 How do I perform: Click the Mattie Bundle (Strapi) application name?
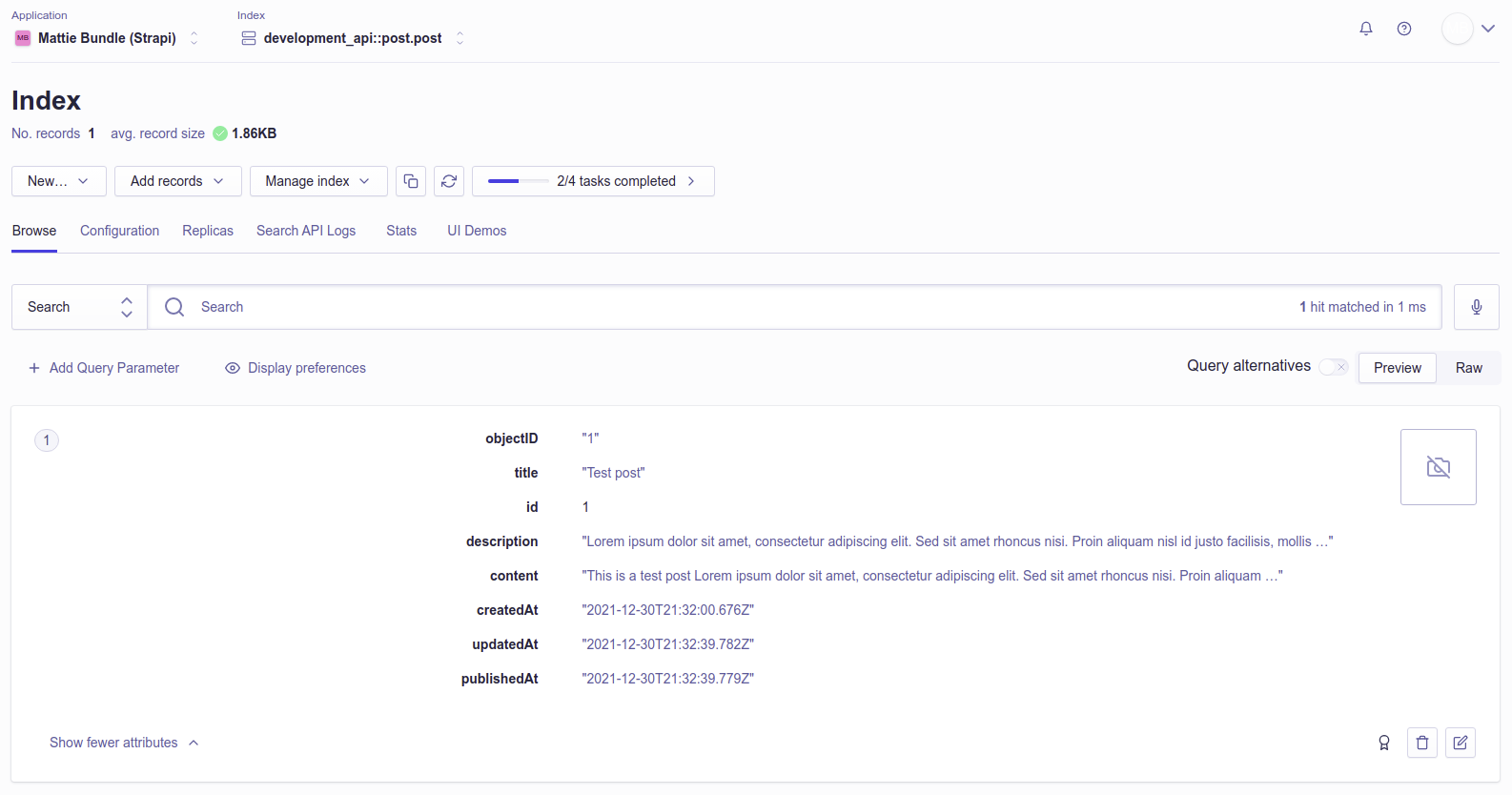click(x=107, y=38)
